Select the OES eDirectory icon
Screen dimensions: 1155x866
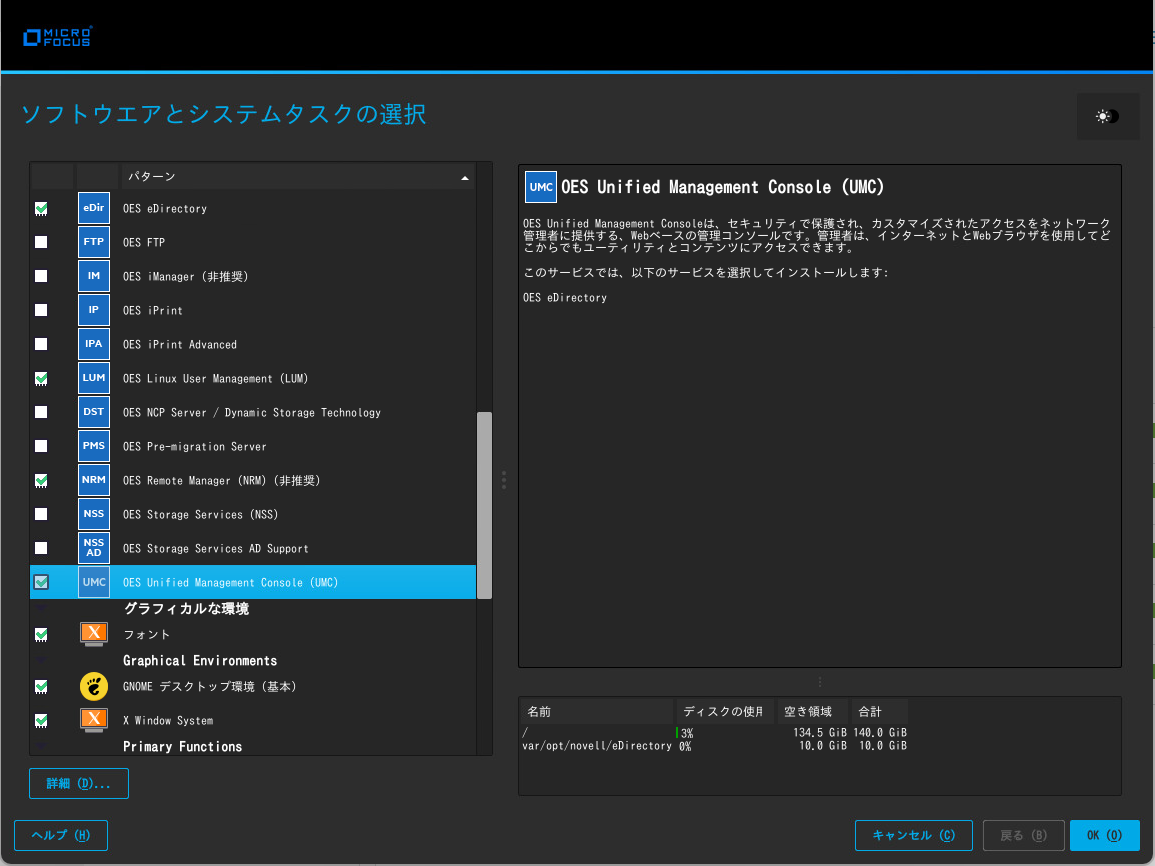coord(93,208)
